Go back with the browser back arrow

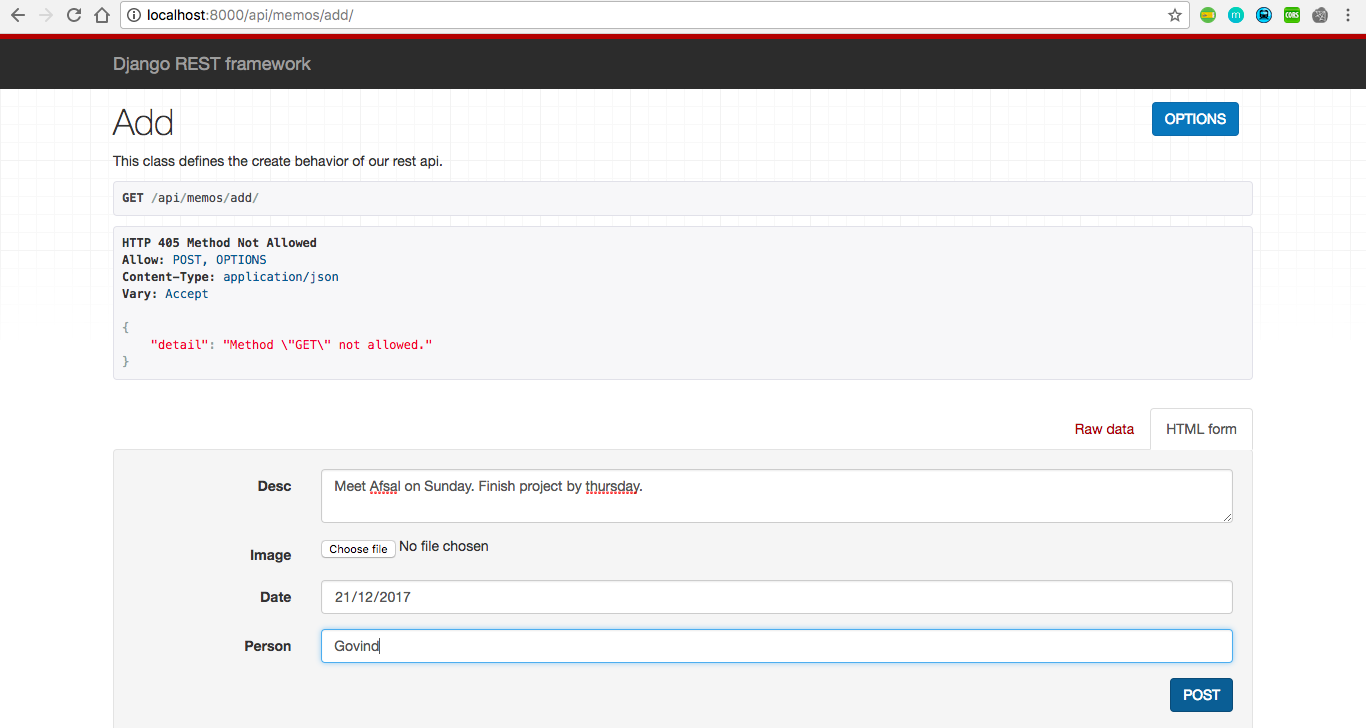point(18,15)
